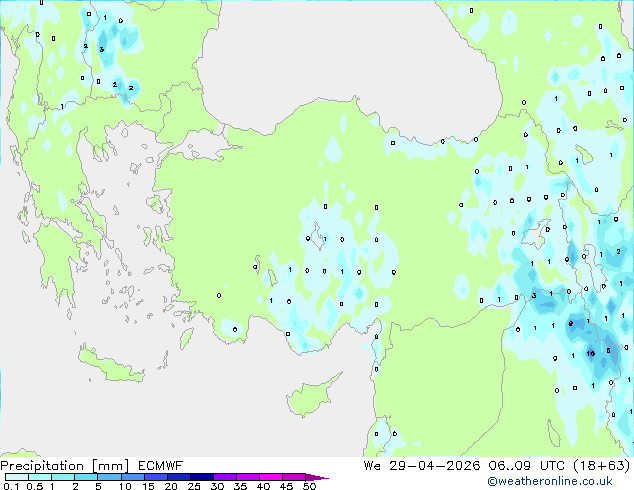Click the legend label '30'
This screenshot has height=490, width=634.
217,486
